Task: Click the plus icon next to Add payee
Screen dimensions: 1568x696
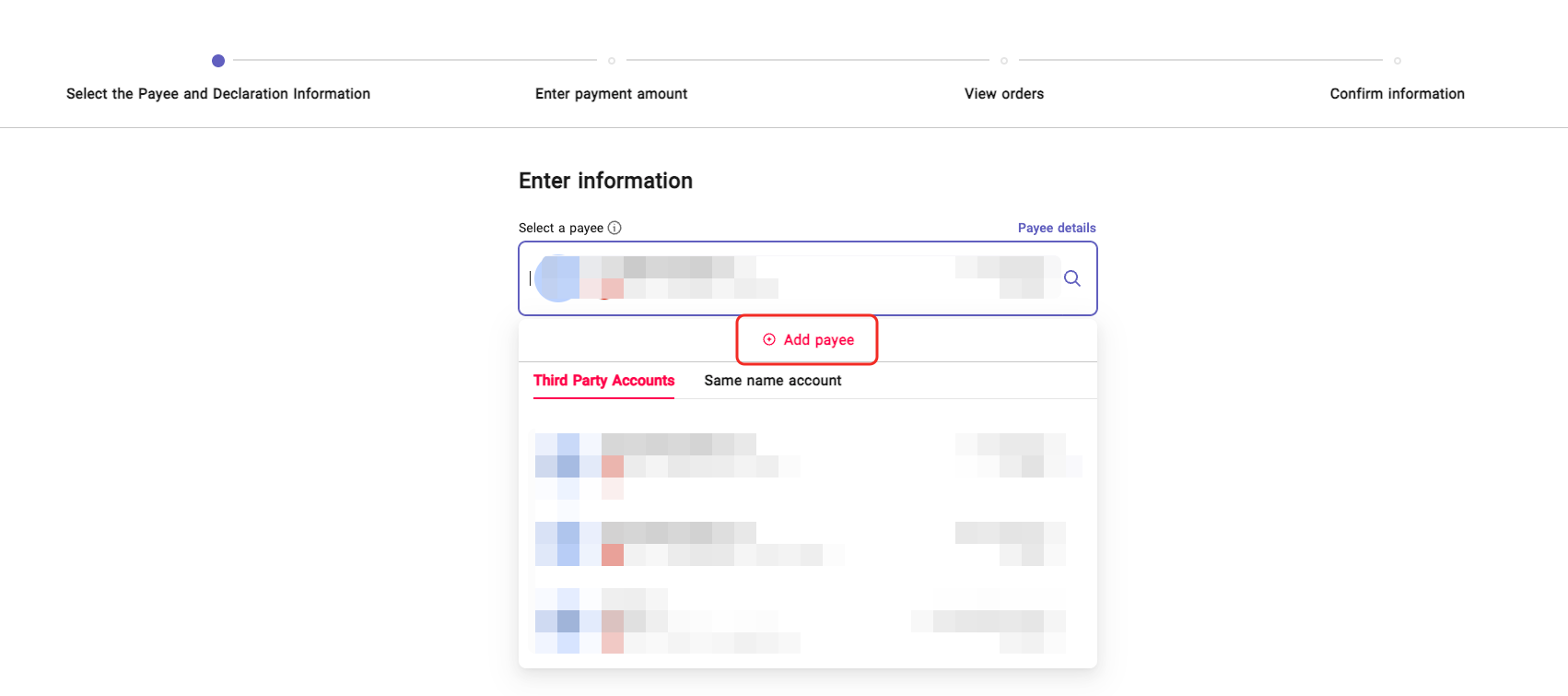Action: pyautogui.click(x=769, y=339)
